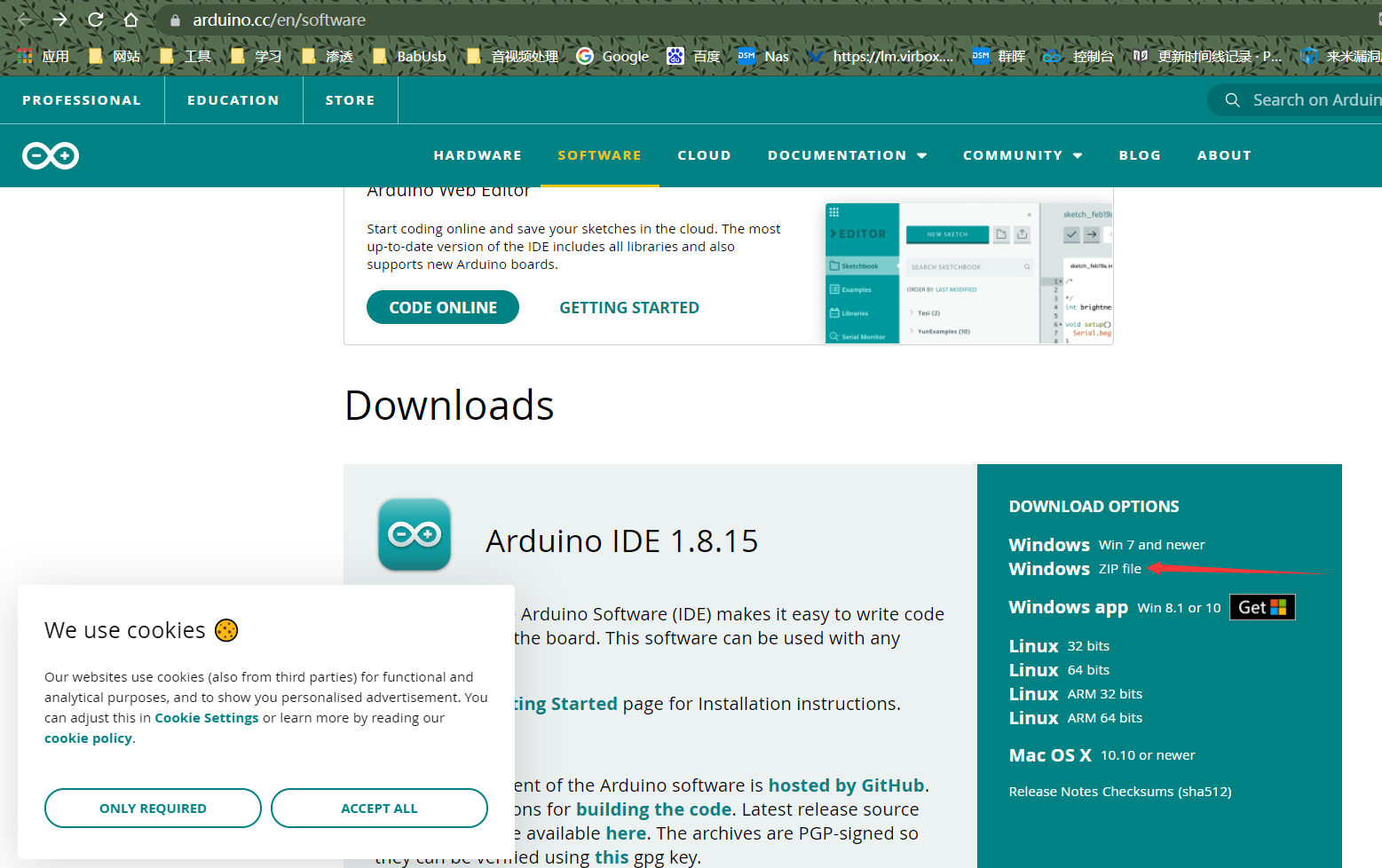The image size is (1382, 868).
Task: Open the Release Notes link
Action: click(x=1054, y=792)
